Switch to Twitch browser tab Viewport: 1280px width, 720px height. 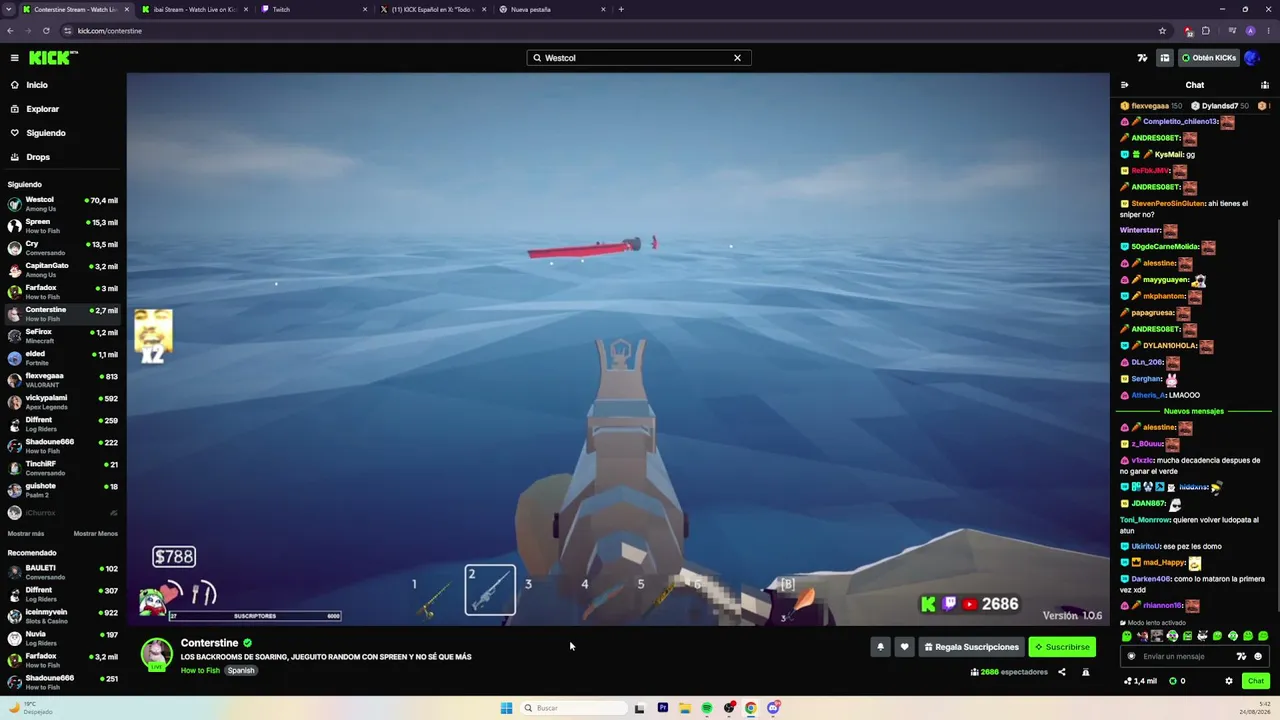pyautogui.click(x=312, y=10)
